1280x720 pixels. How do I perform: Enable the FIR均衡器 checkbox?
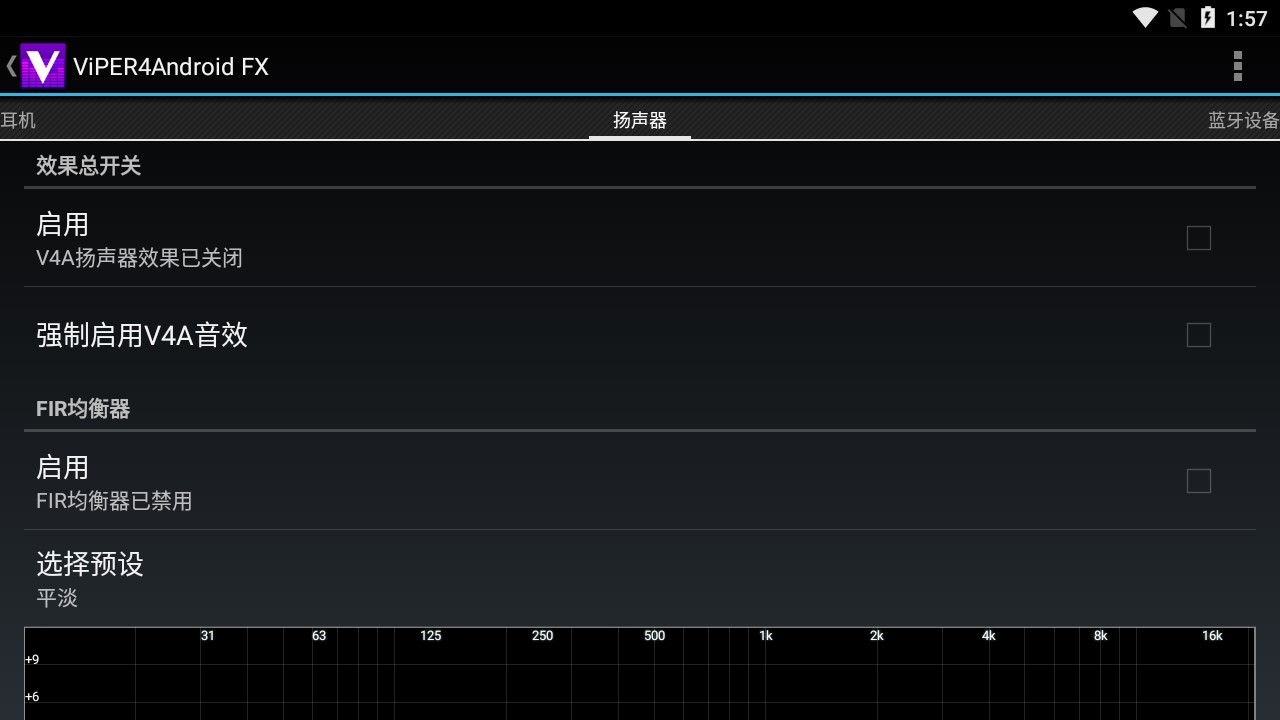(1198, 481)
